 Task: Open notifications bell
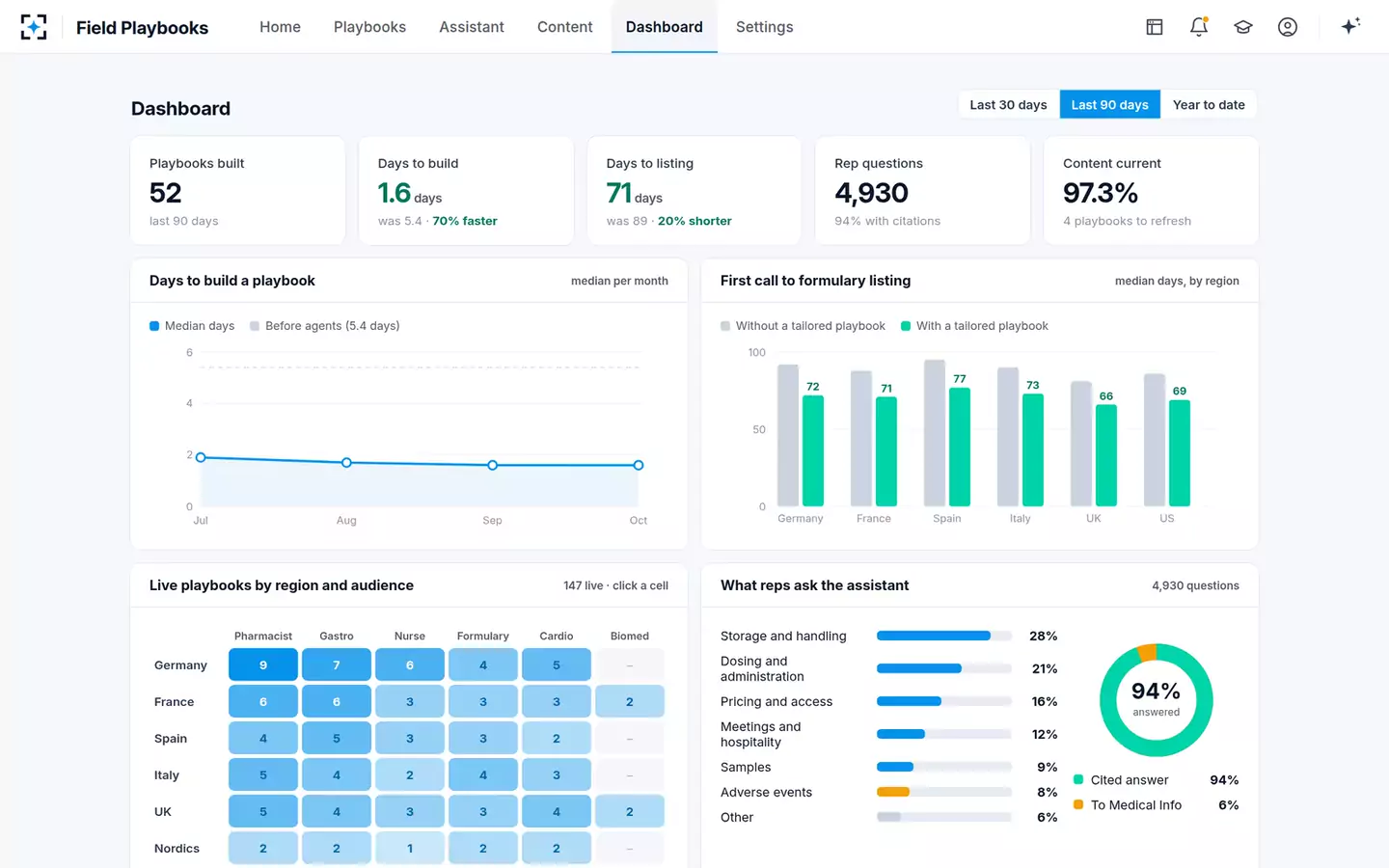[x=1199, y=27]
